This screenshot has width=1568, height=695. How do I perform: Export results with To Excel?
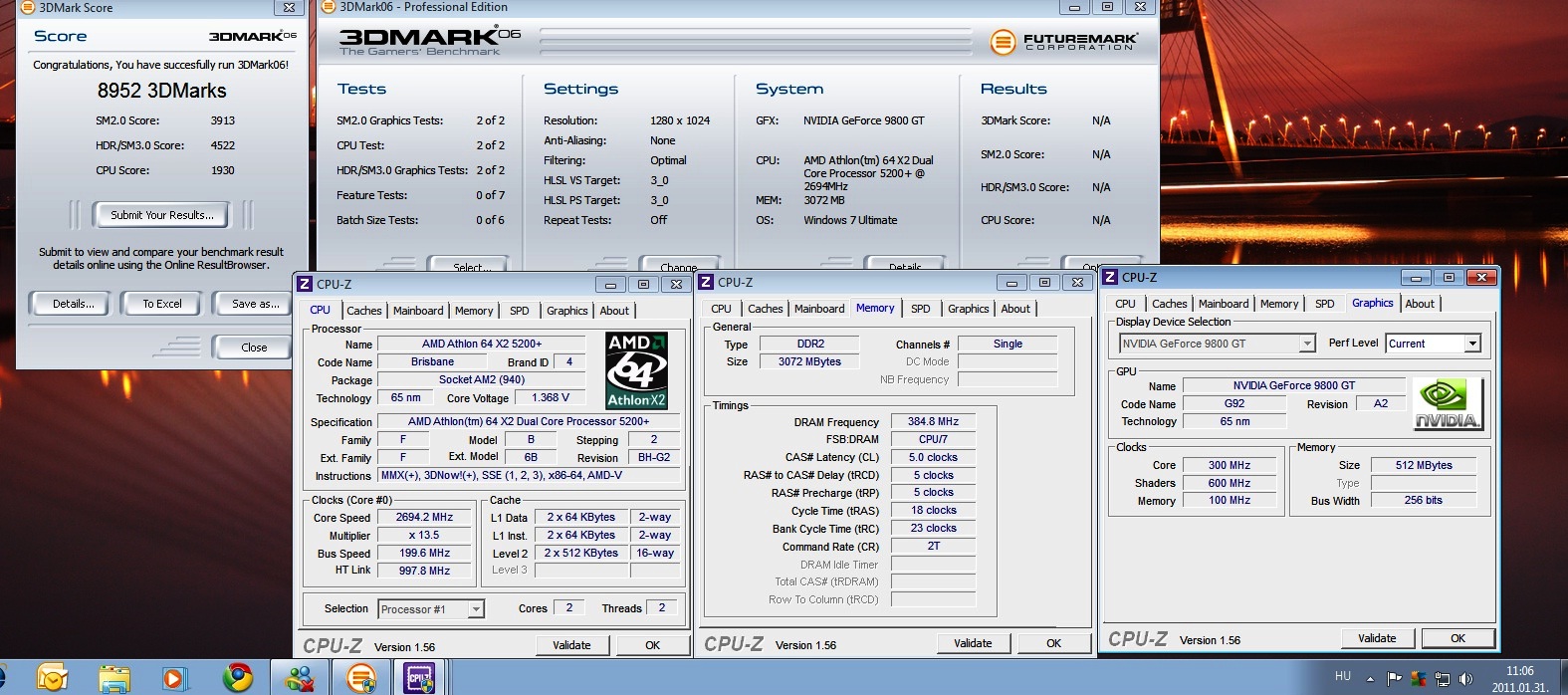coord(161,304)
